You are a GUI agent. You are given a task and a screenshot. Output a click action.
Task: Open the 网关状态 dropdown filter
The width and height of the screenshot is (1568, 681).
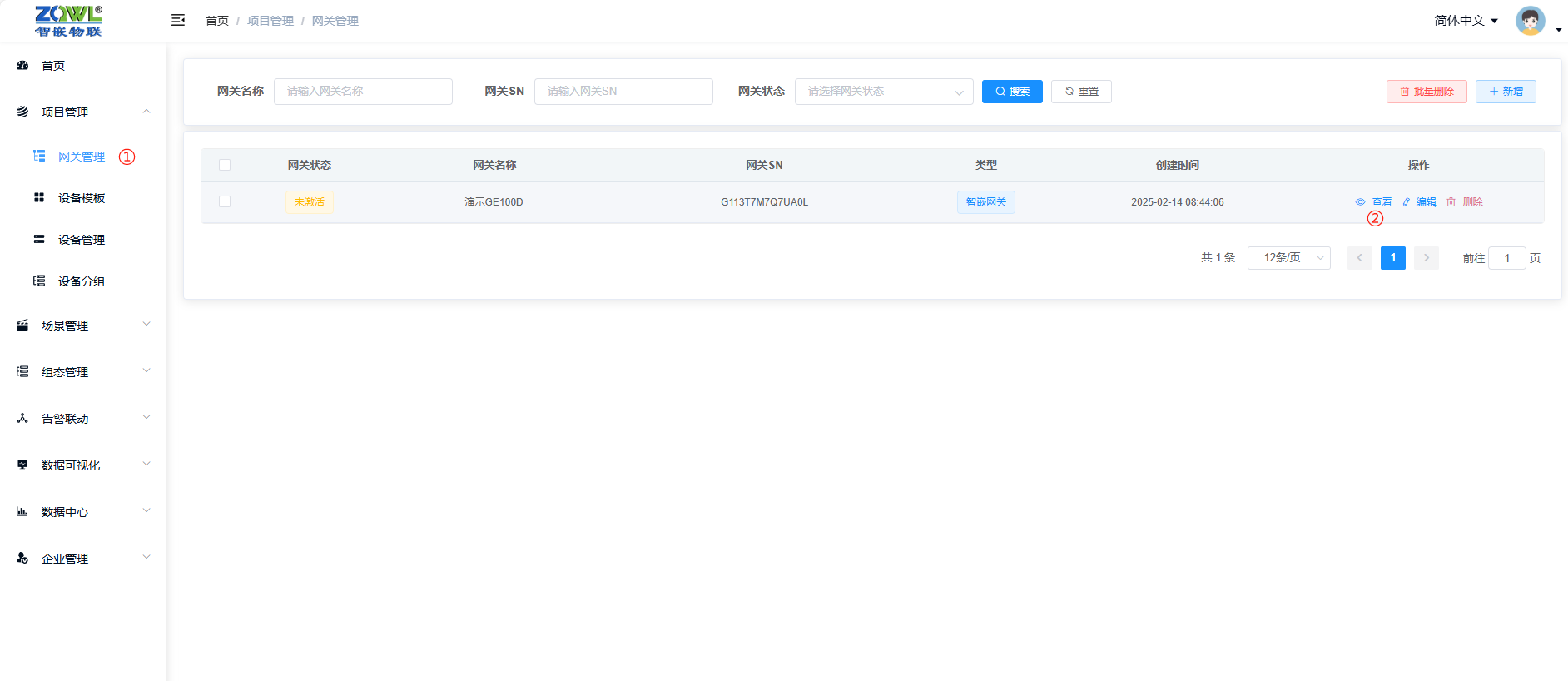coord(883,92)
